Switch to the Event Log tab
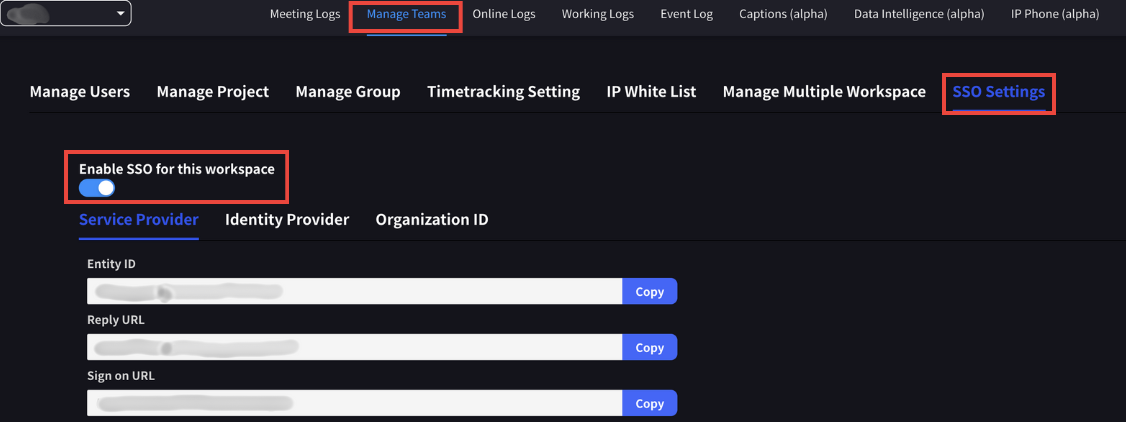Screen dimensions: 1126x422 point(687,14)
